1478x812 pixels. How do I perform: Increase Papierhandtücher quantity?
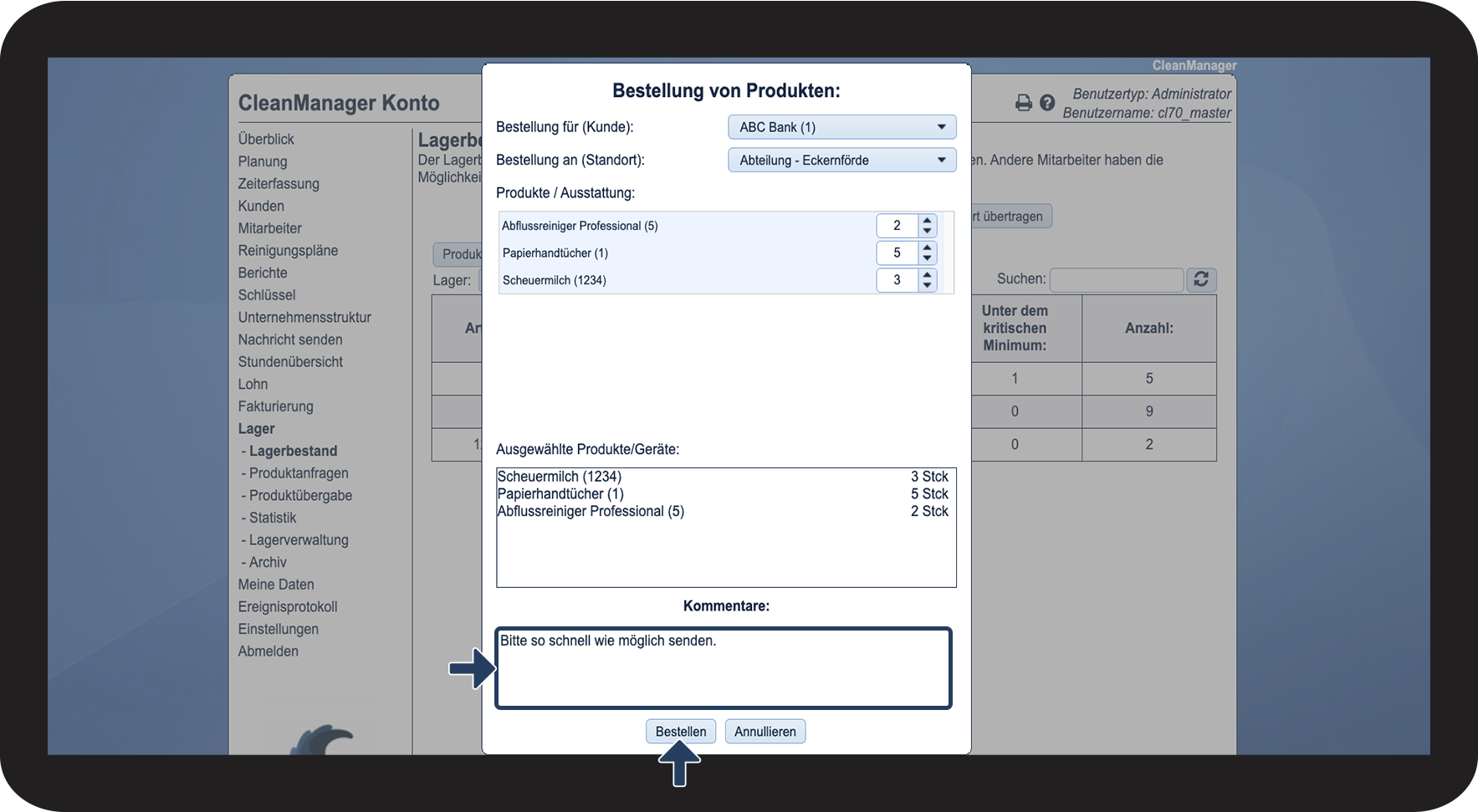(x=927, y=248)
